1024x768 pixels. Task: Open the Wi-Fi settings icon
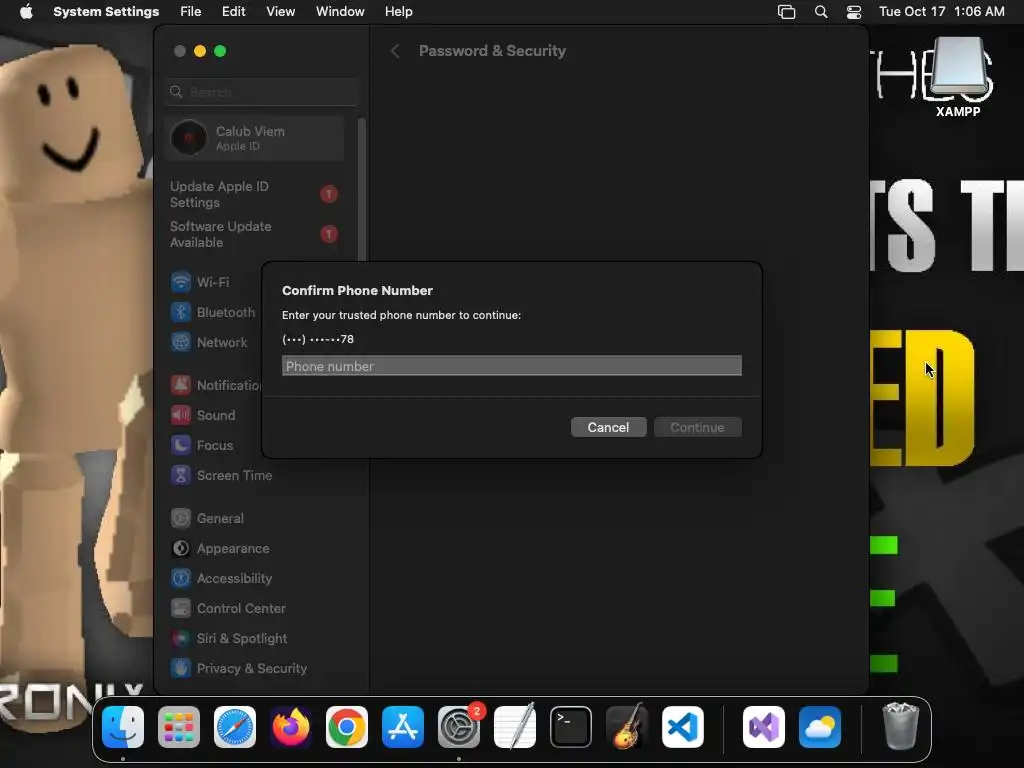coord(181,282)
